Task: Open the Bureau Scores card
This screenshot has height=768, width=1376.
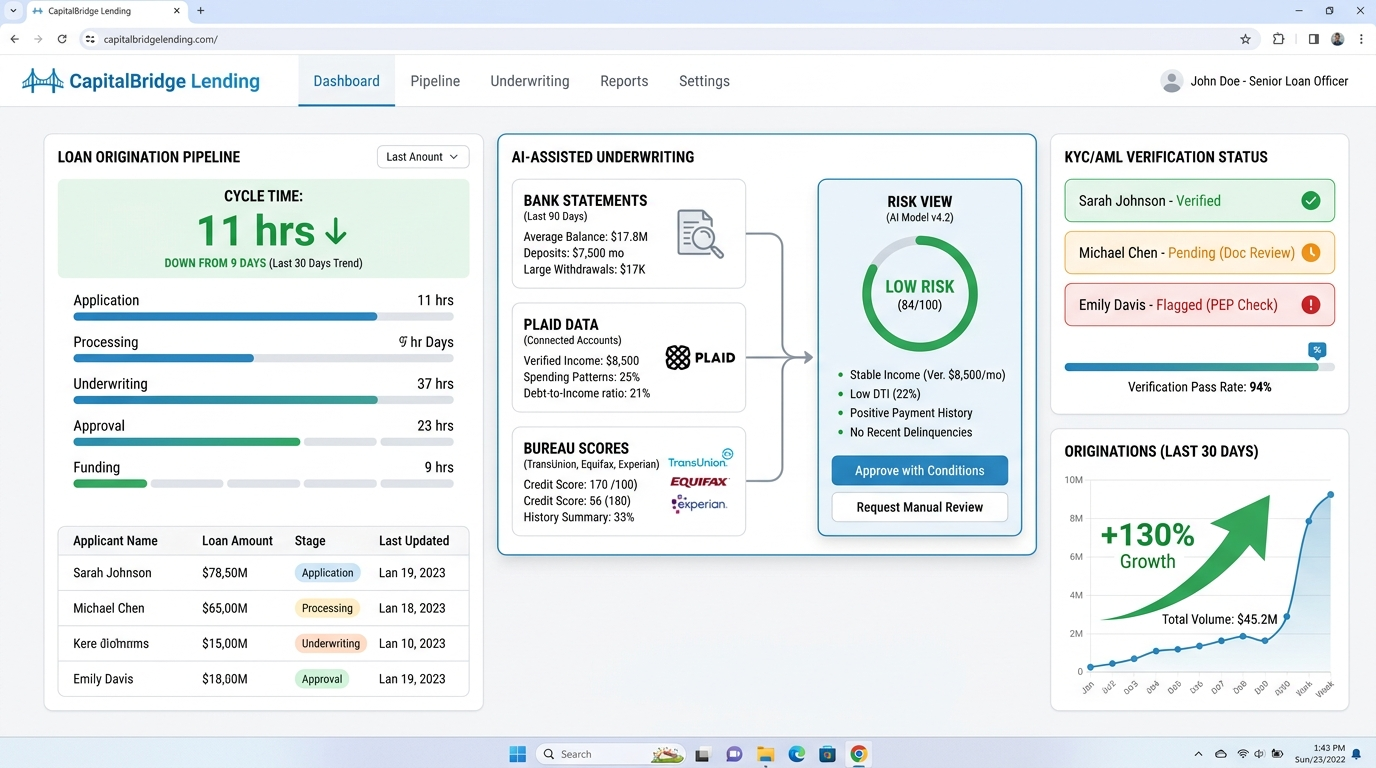Action: [628, 482]
